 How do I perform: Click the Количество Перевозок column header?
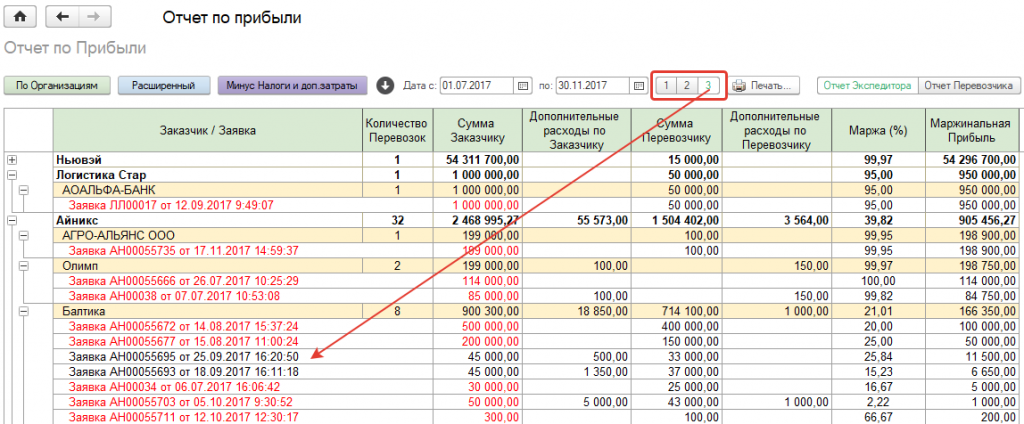coord(397,131)
